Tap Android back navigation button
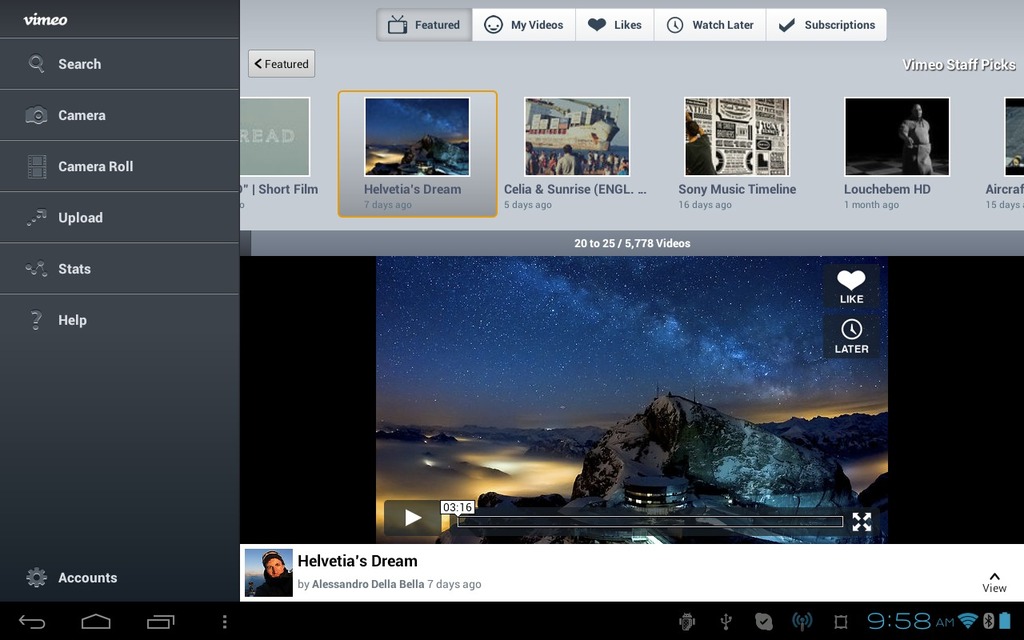 tap(31, 622)
